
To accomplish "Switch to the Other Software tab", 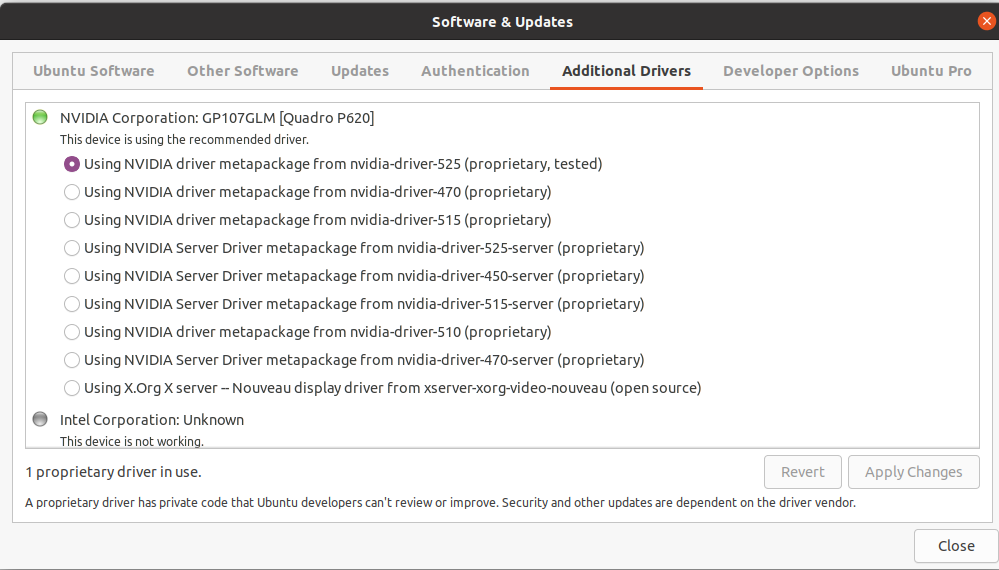I will point(243,71).
